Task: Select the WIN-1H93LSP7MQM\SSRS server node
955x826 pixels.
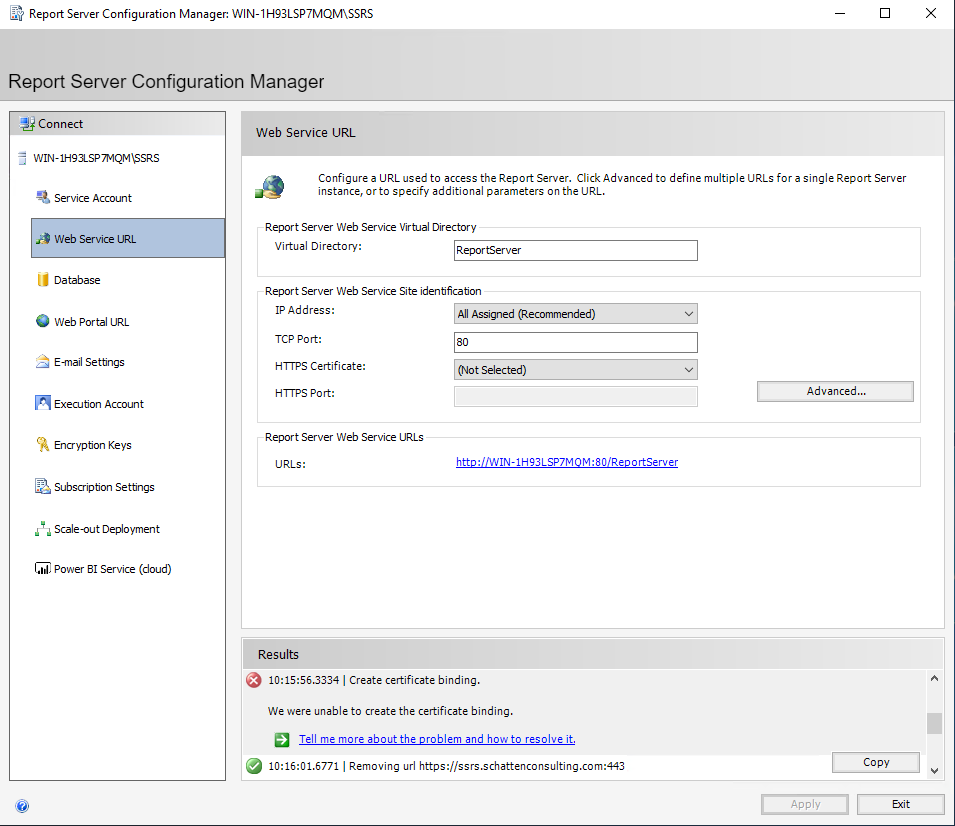Action: 95,158
